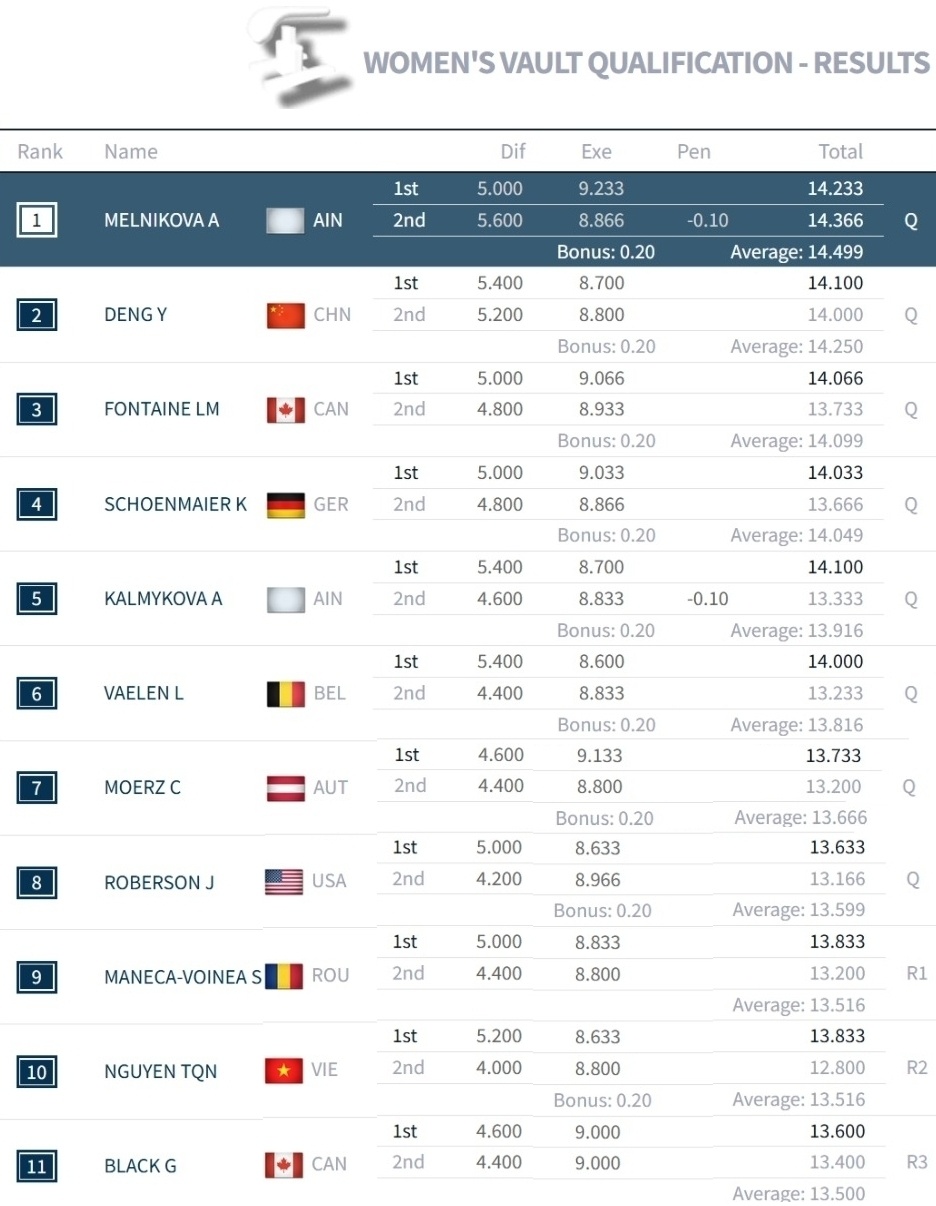Click the vault apparatus logo icon

298,58
